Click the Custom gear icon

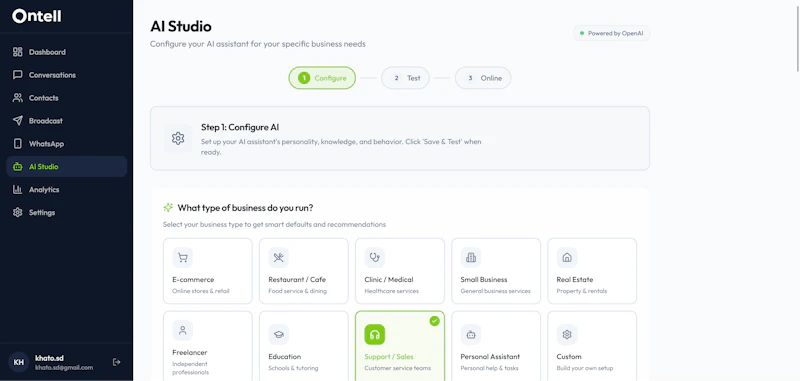567,335
